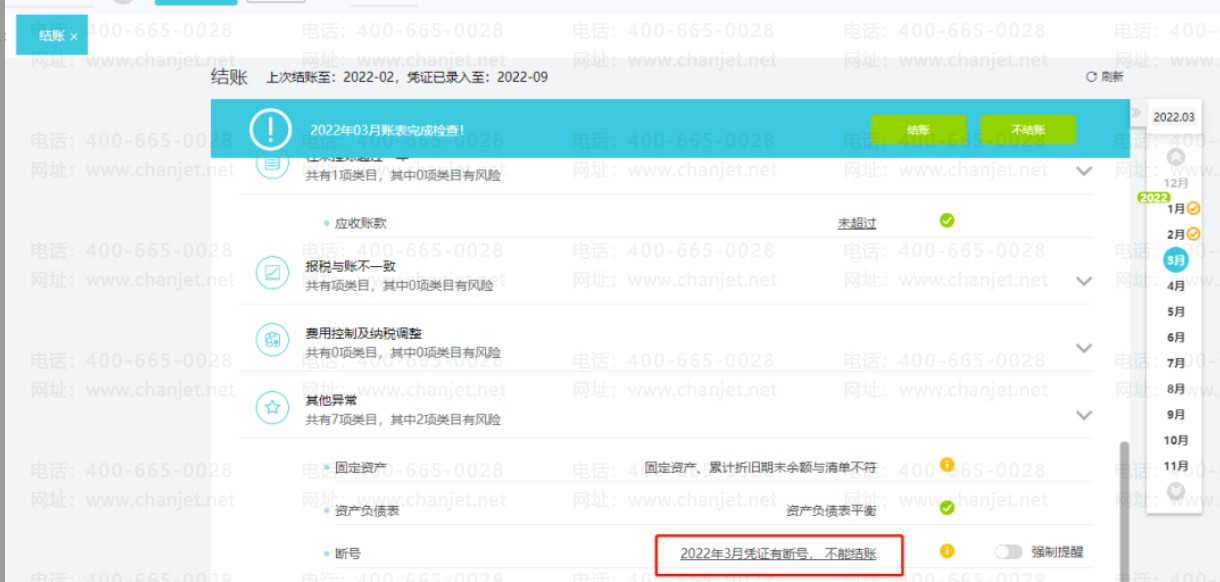
Task: Collapse the 往来挂账超过一年 section chevron
Action: click(x=1084, y=171)
